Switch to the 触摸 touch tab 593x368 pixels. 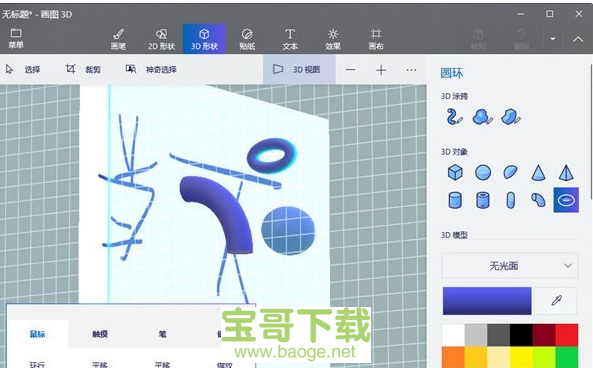click(x=100, y=334)
